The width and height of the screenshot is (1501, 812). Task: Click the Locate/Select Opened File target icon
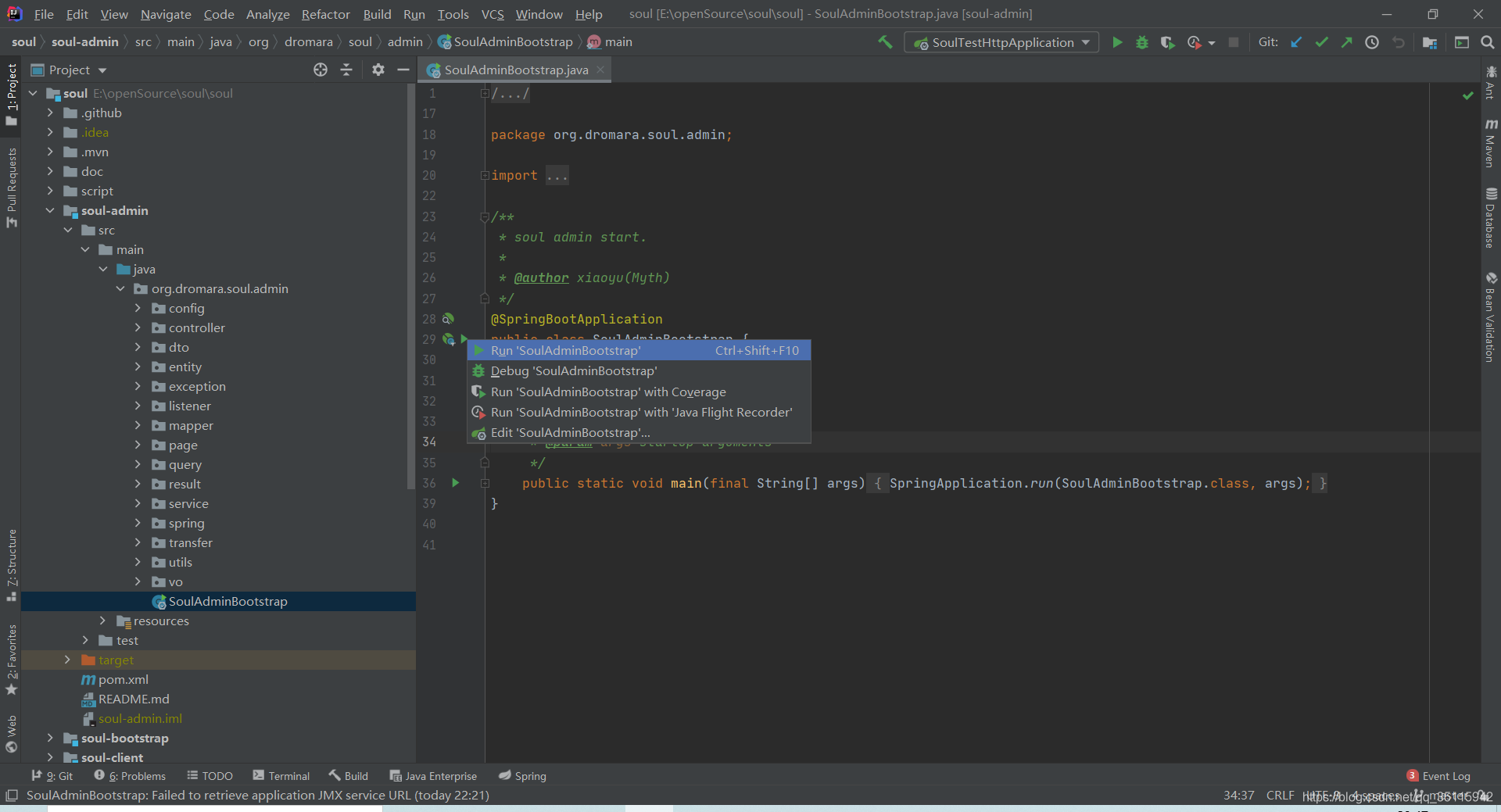pyautogui.click(x=321, y=70)
